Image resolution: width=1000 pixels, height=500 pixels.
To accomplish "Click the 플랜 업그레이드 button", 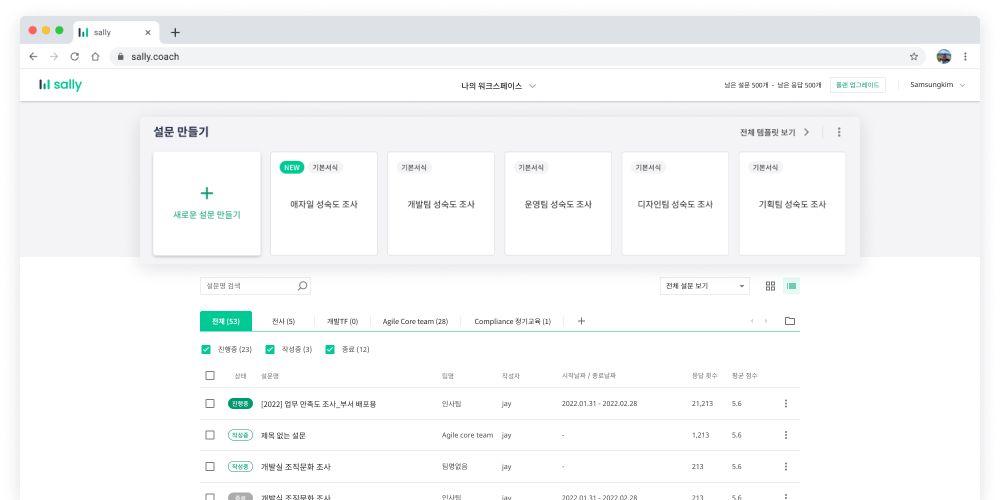I will pos(857,85).
